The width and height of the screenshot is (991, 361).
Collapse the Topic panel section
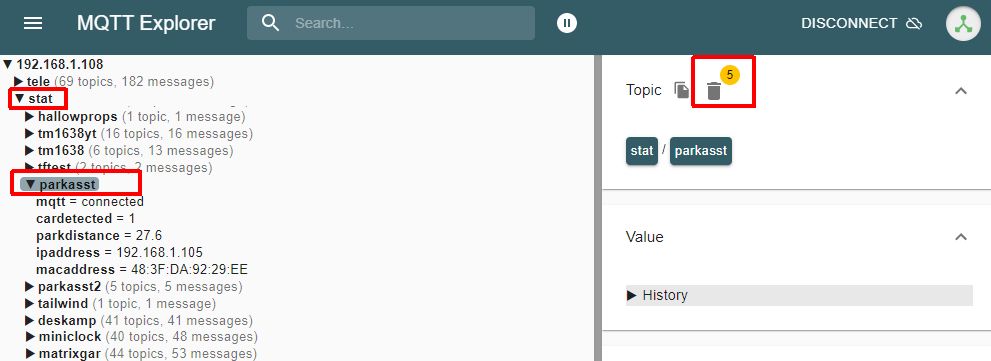[961, 90]
